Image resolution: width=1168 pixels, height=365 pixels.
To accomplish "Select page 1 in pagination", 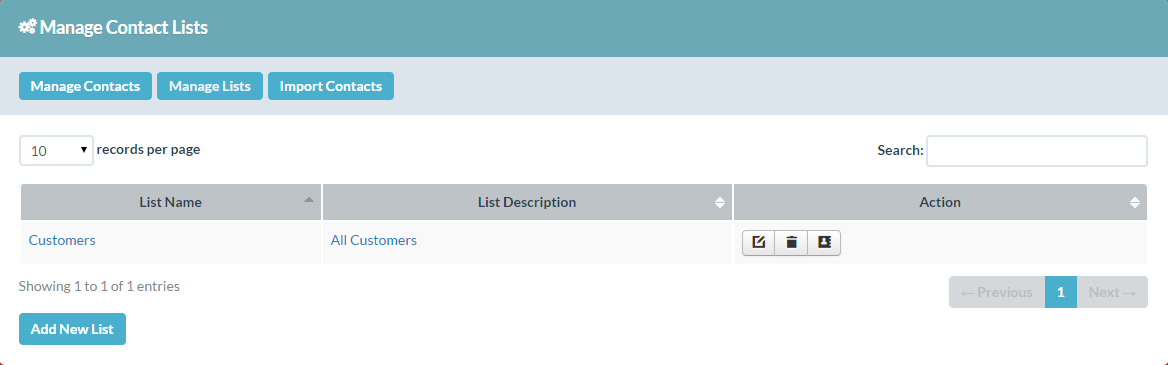I will [1061, 292].
